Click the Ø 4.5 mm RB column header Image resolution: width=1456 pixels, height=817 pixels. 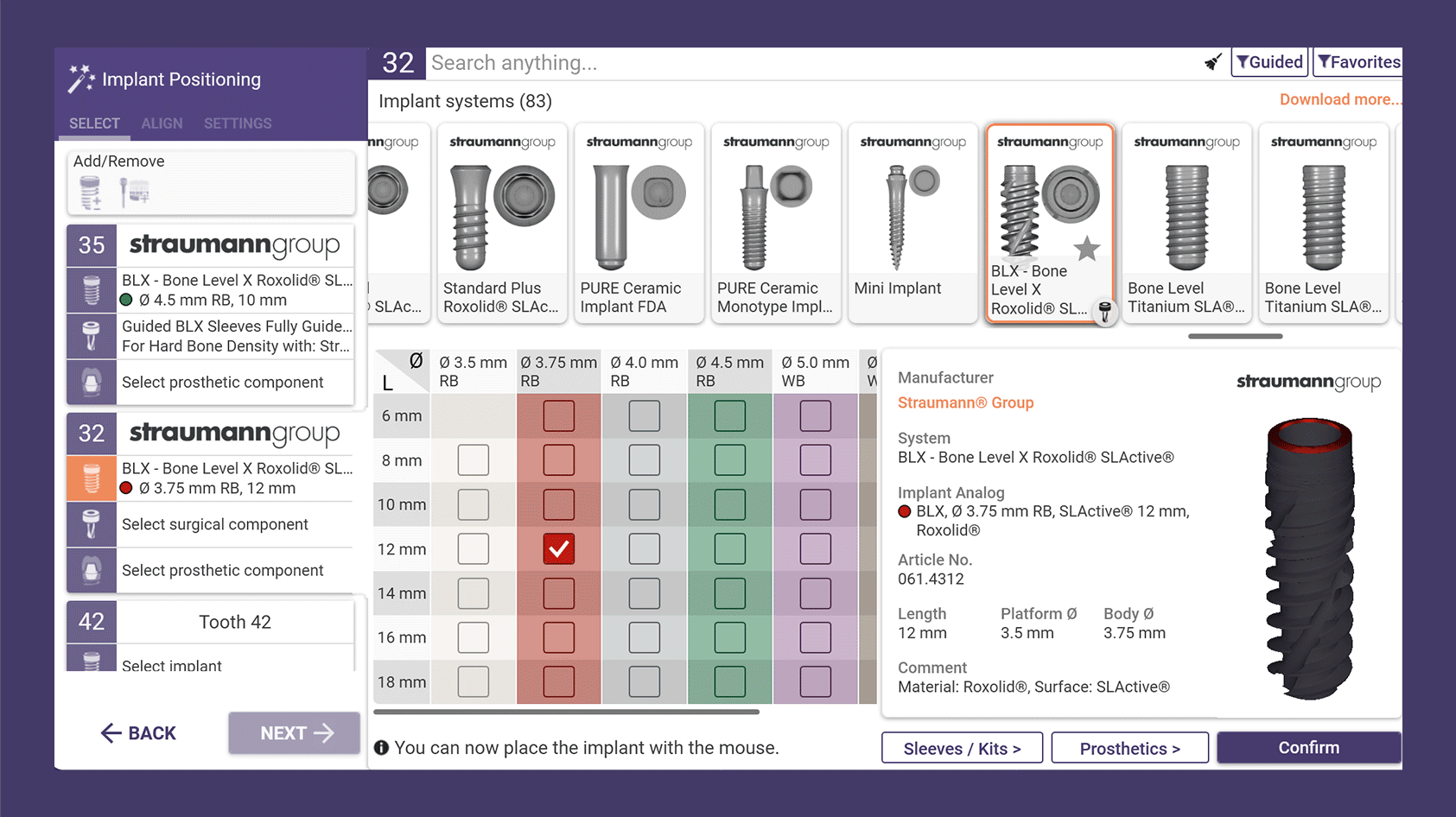[730, 371]
